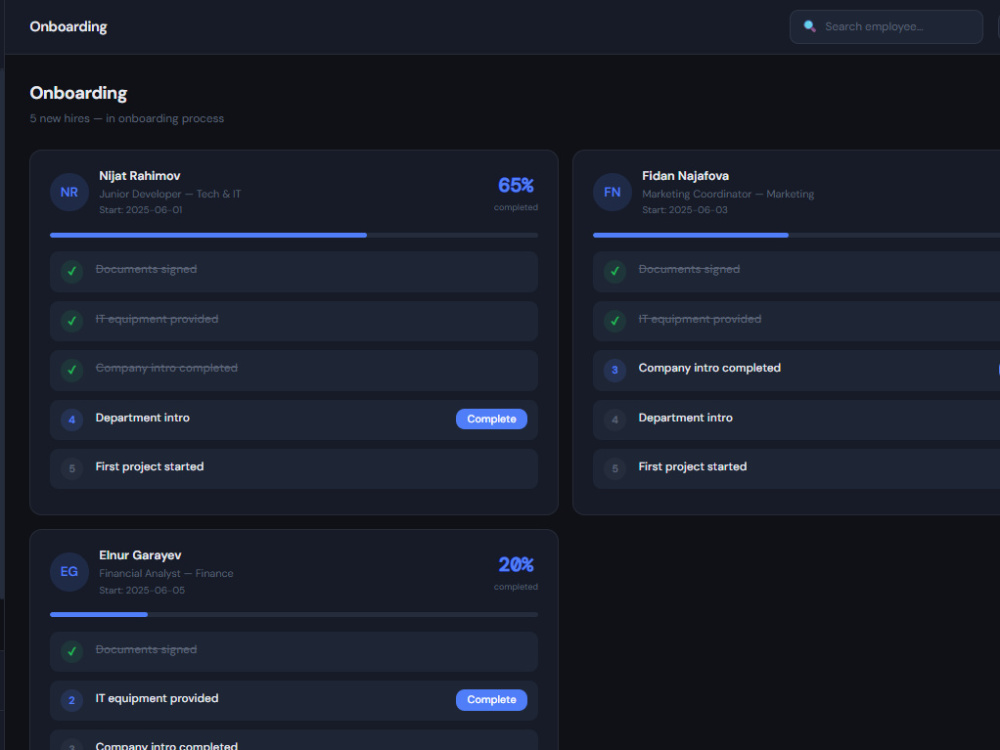Click Nijat Rahimov's NR avatar

tap(69, 192)
